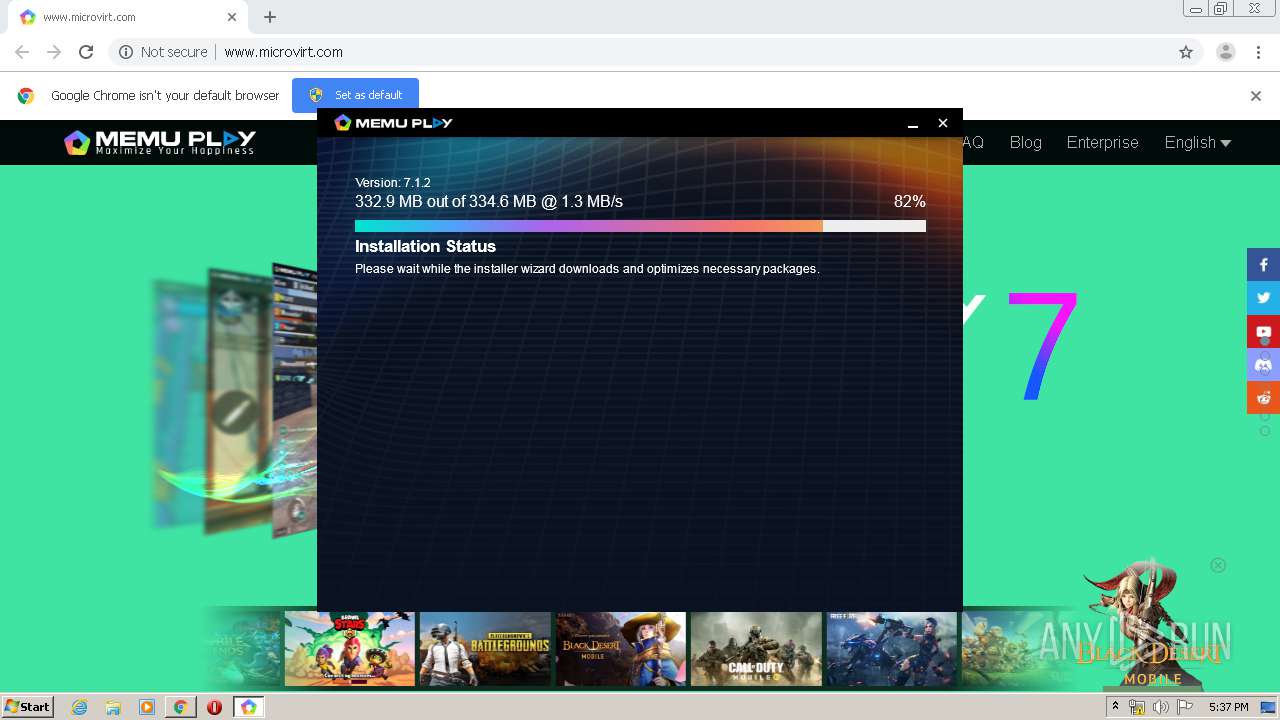This screenshot has height=720, width=1280.
Task: Click the MEmu Play website logo
Action: tap(160, 142)
